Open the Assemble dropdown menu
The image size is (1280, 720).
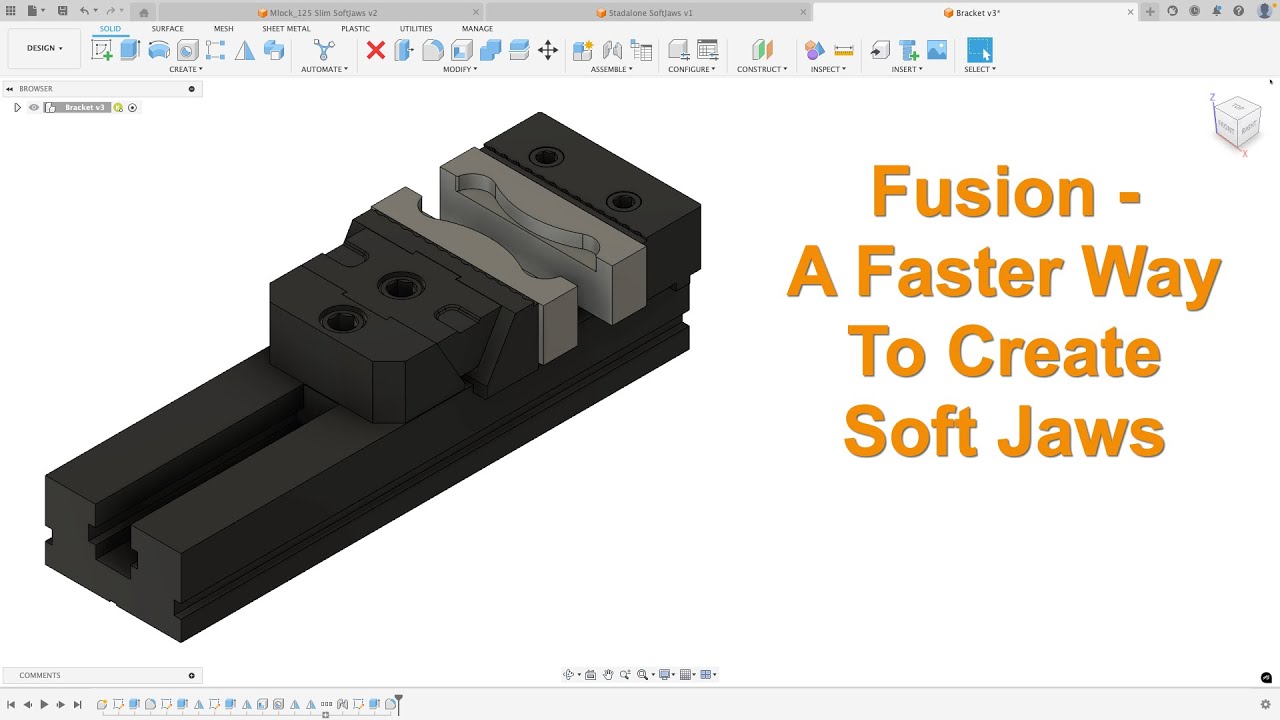611,69
